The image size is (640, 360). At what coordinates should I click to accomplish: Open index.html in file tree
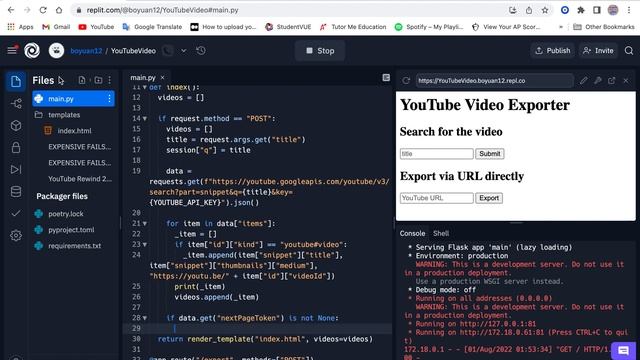pos(74,131)
